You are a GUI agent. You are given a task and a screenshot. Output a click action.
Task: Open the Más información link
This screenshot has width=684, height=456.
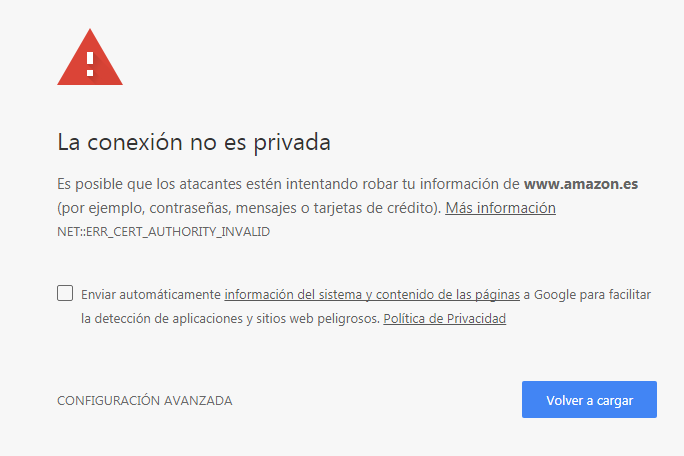pos(500,208)
